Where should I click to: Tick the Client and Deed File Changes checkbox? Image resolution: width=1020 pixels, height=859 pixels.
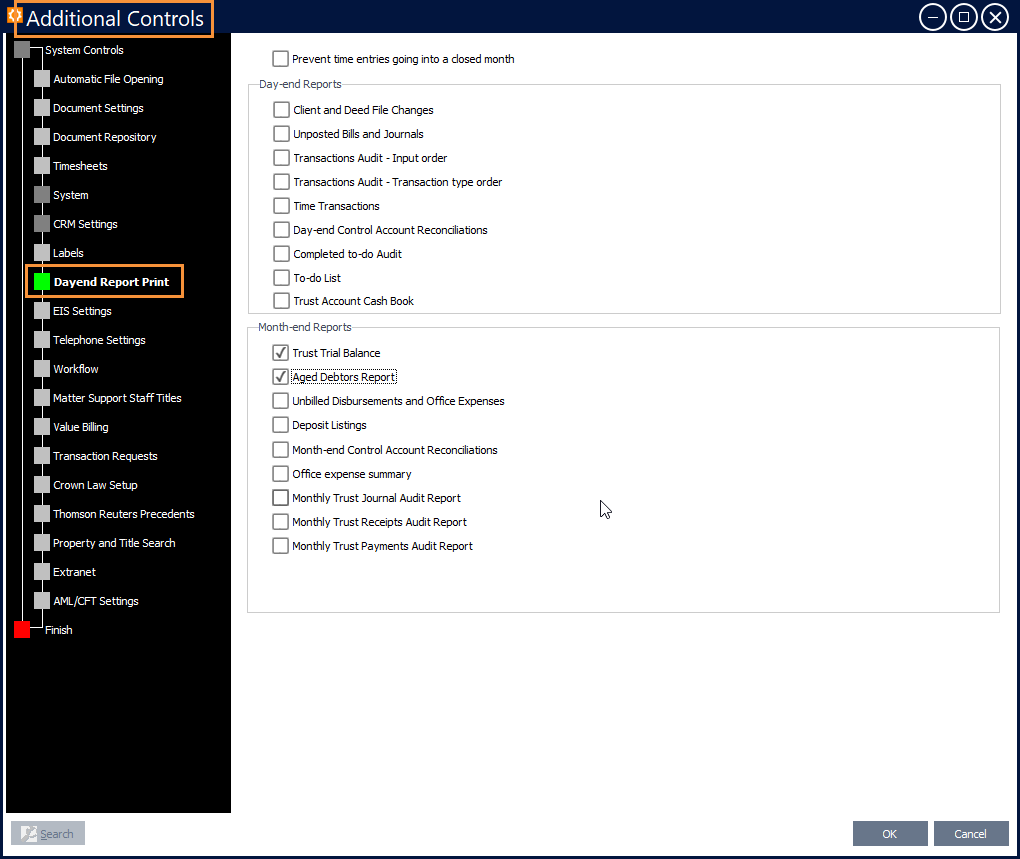coord(282,110)
